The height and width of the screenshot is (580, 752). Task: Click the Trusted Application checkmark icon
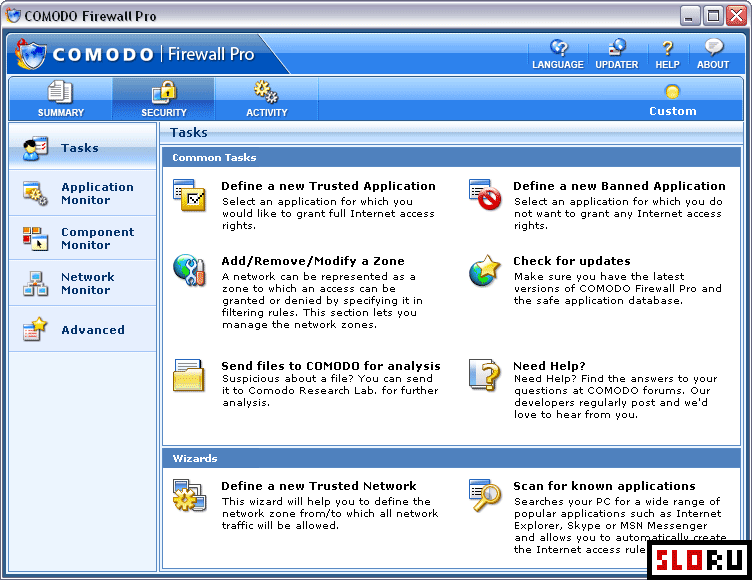pyautogui.click(x=189, y=195)
